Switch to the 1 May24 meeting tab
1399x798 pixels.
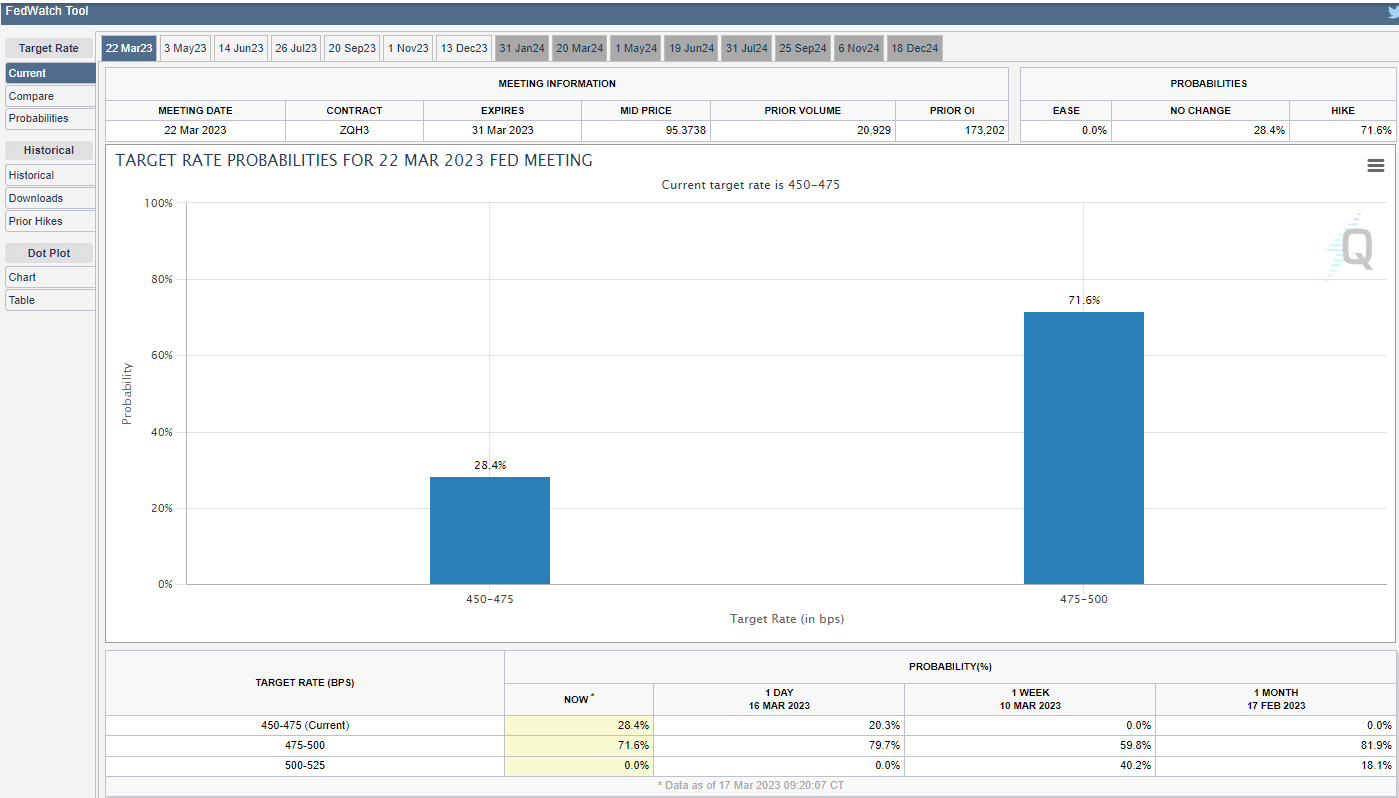(635, 47)
